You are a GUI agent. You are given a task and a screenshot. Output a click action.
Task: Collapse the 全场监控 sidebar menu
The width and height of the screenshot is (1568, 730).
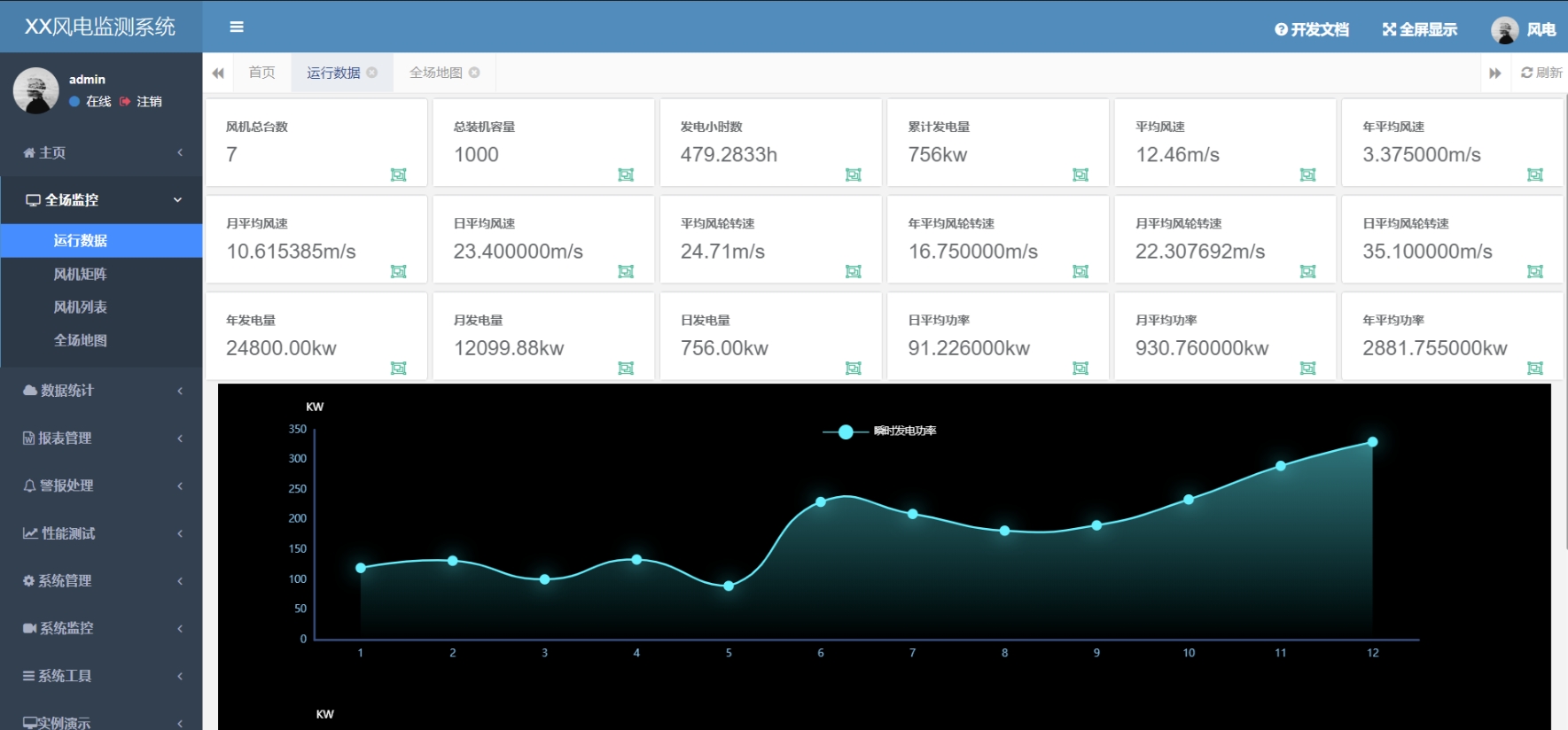pyautogui.click(x=102, y=200)
